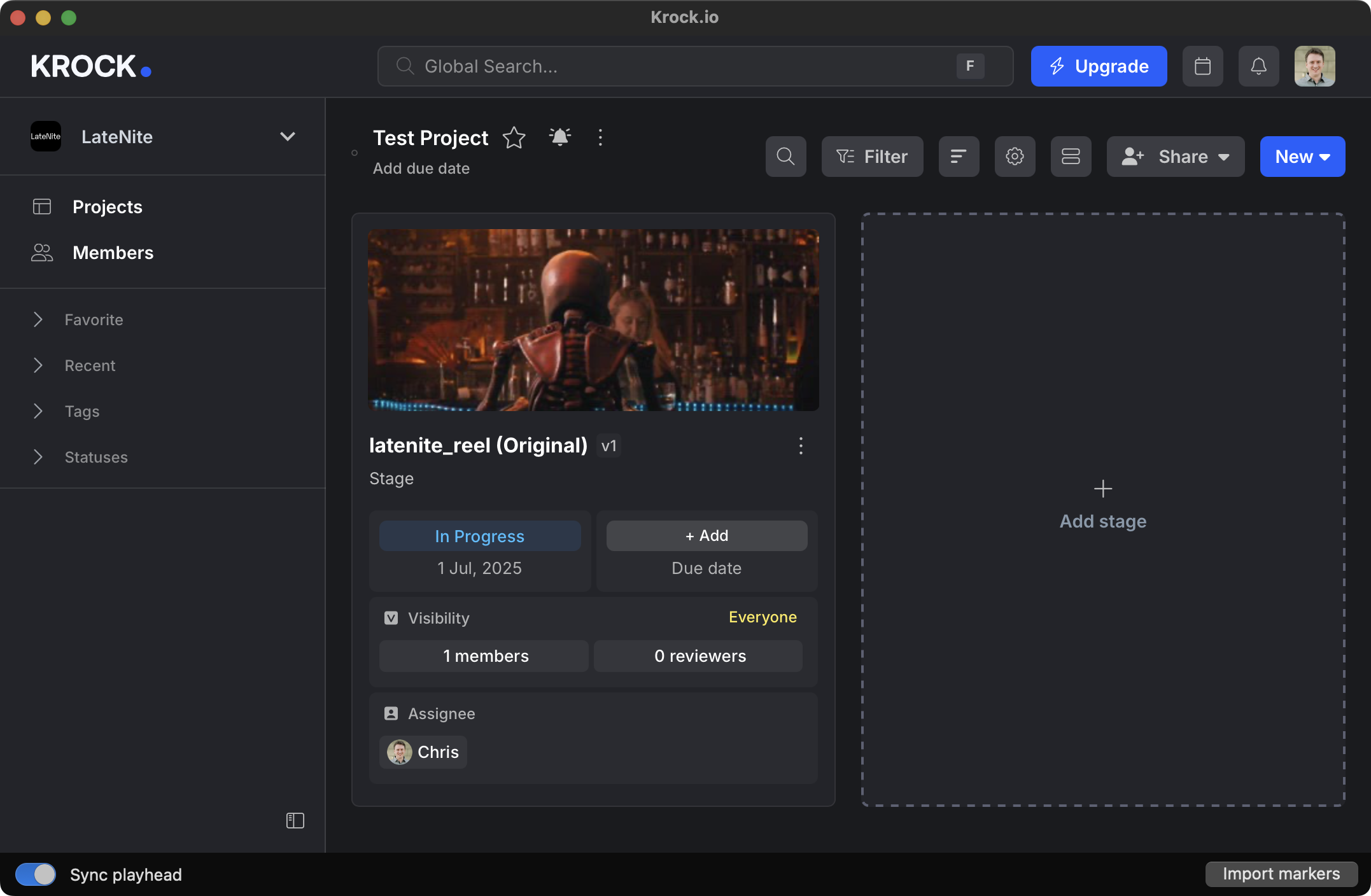Go to Members in sidebar
The width and height of the screenshot is (1371, 896).
click(113, 253)
